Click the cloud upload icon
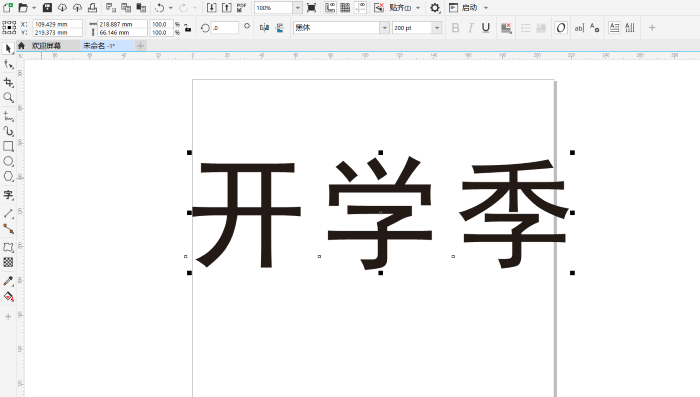Screen dimensions: 700x397 [77, 8]
